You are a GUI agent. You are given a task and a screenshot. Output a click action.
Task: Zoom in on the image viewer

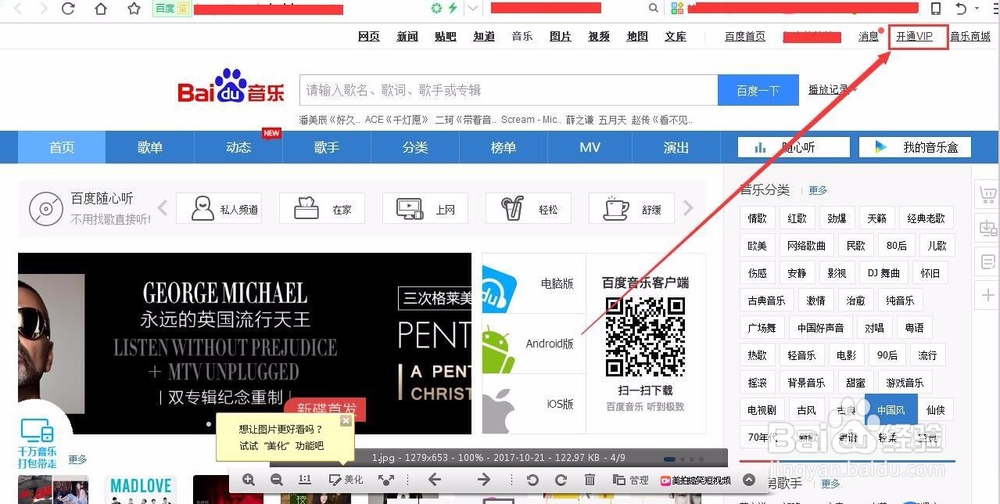[x=249, y=480]
